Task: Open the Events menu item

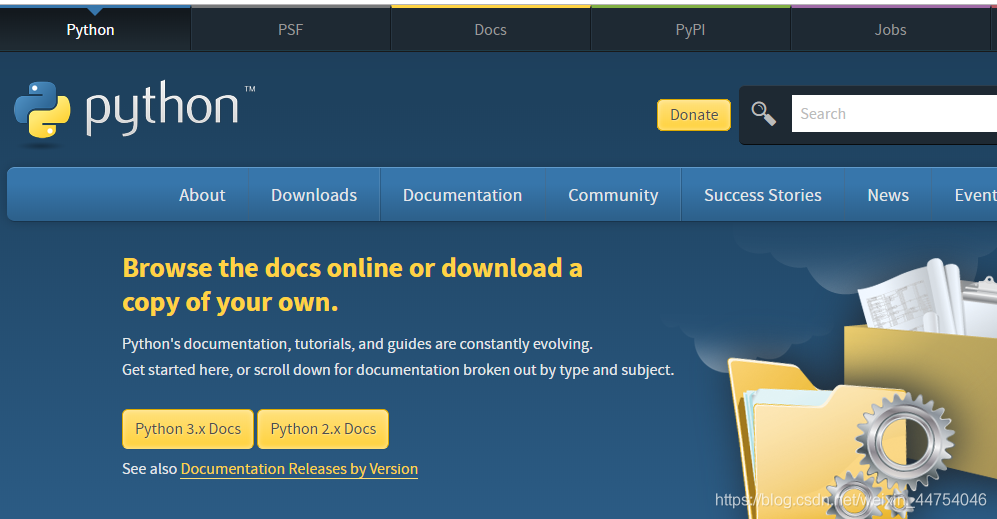Action: tap(975, 195)
